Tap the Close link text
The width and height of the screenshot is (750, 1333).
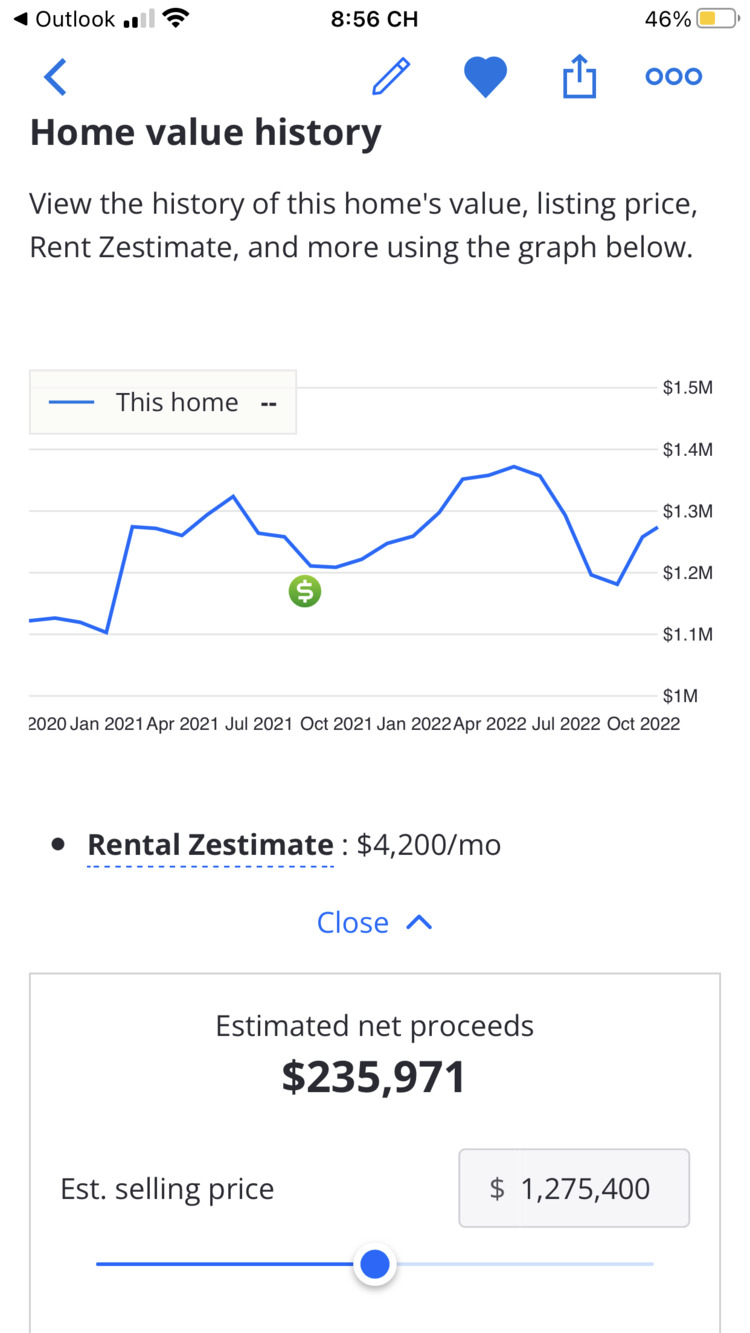[x=353, y=923]
